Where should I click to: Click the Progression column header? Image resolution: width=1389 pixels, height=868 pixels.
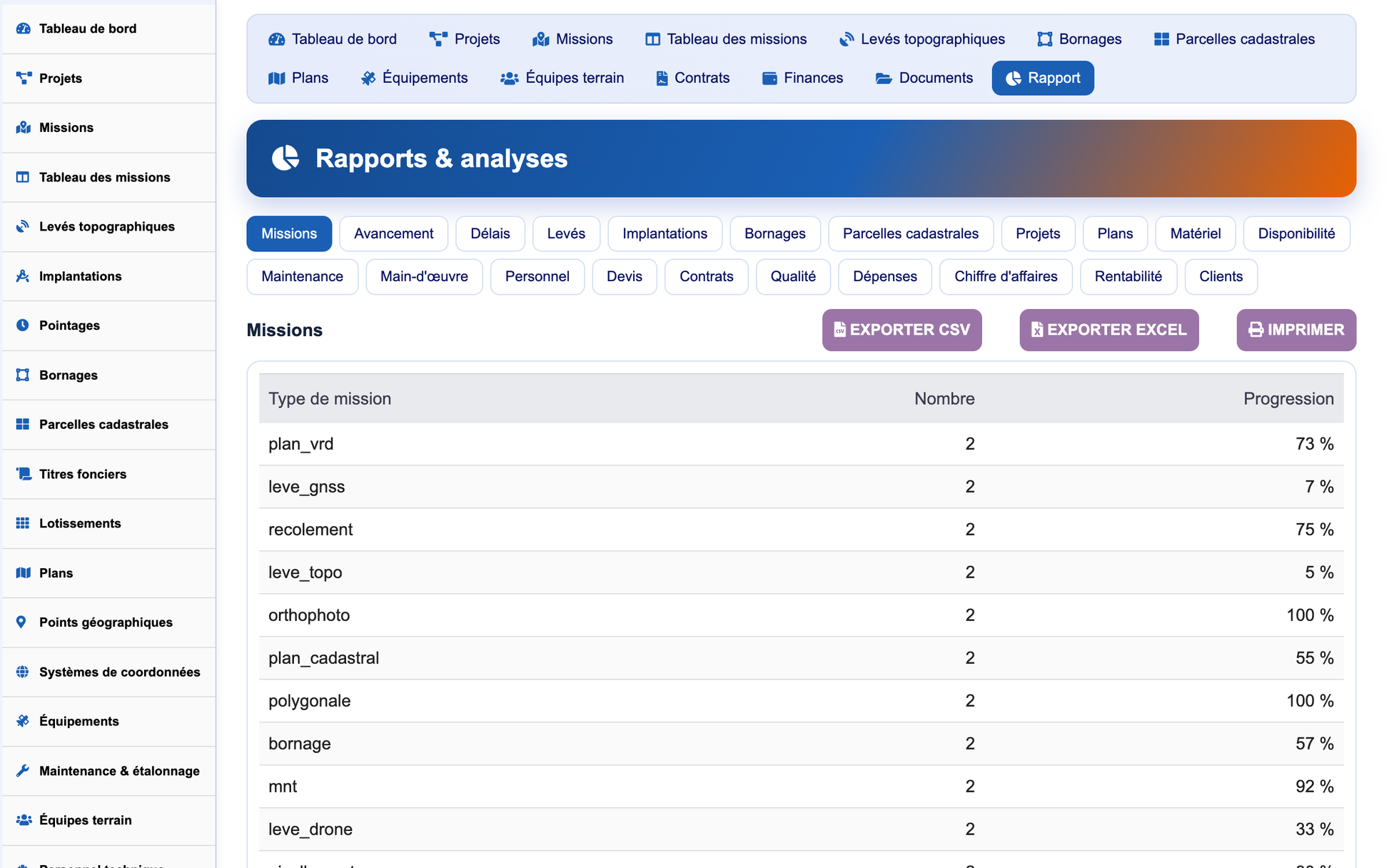click(1288, 398)
